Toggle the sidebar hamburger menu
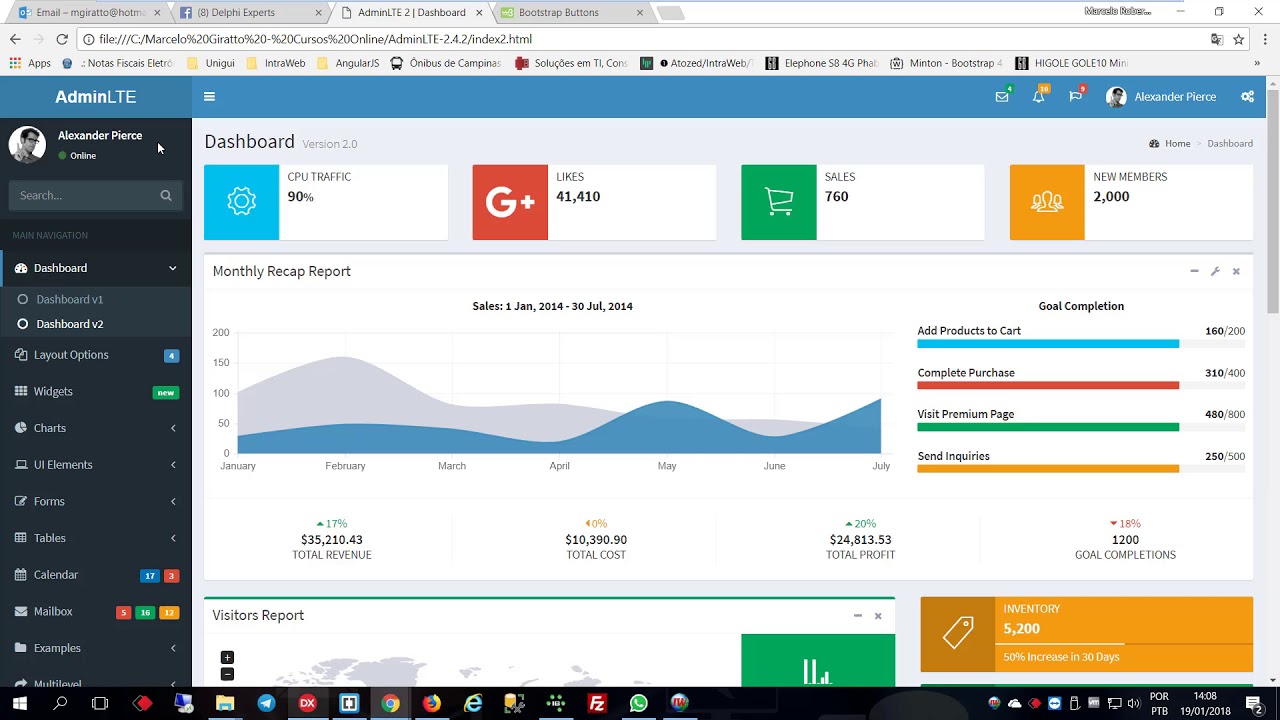The height and width of the screenshot is (720, 1280). pyautogui.click(x=209, y=97)
